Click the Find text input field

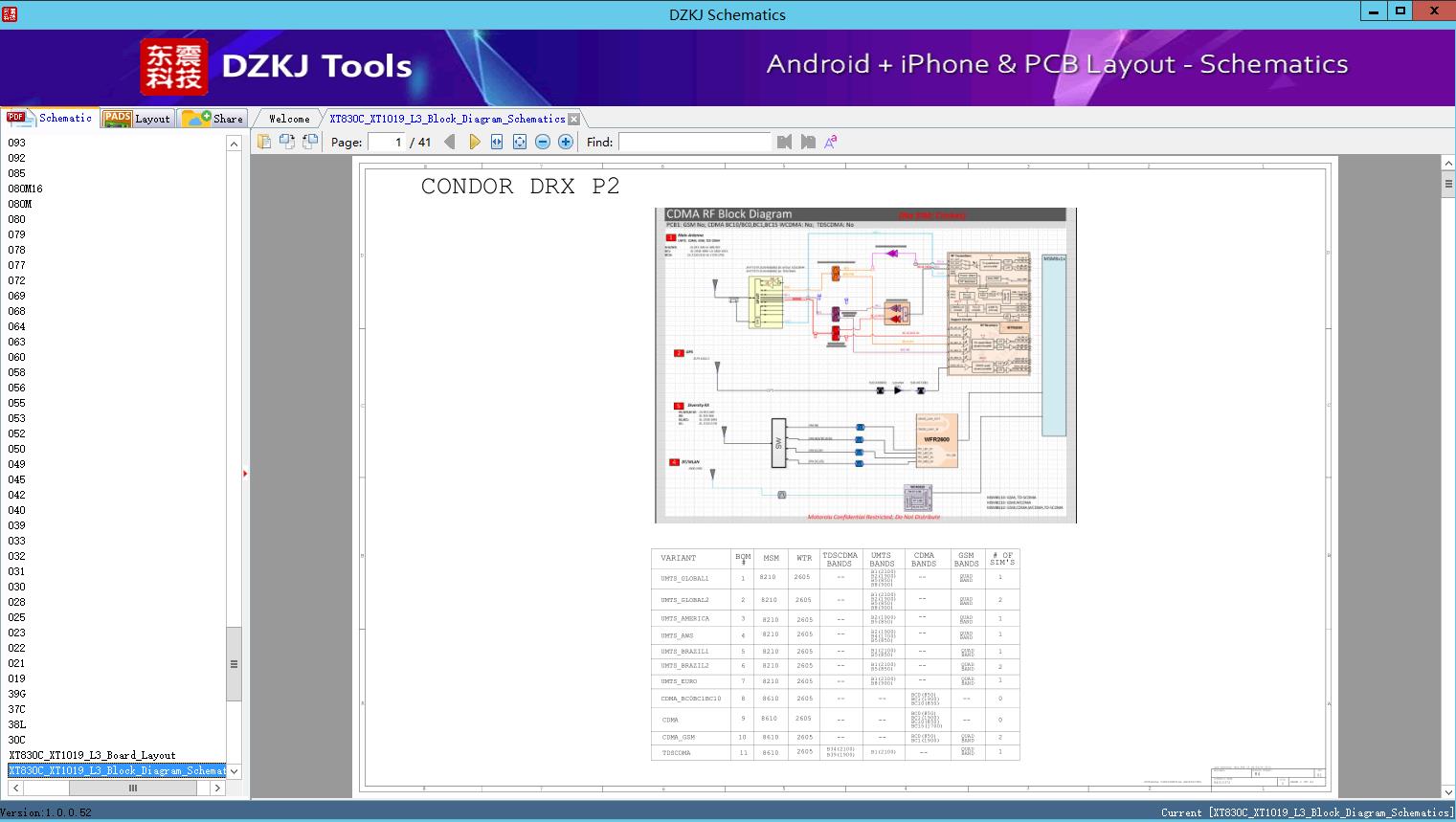coord(694,142)
